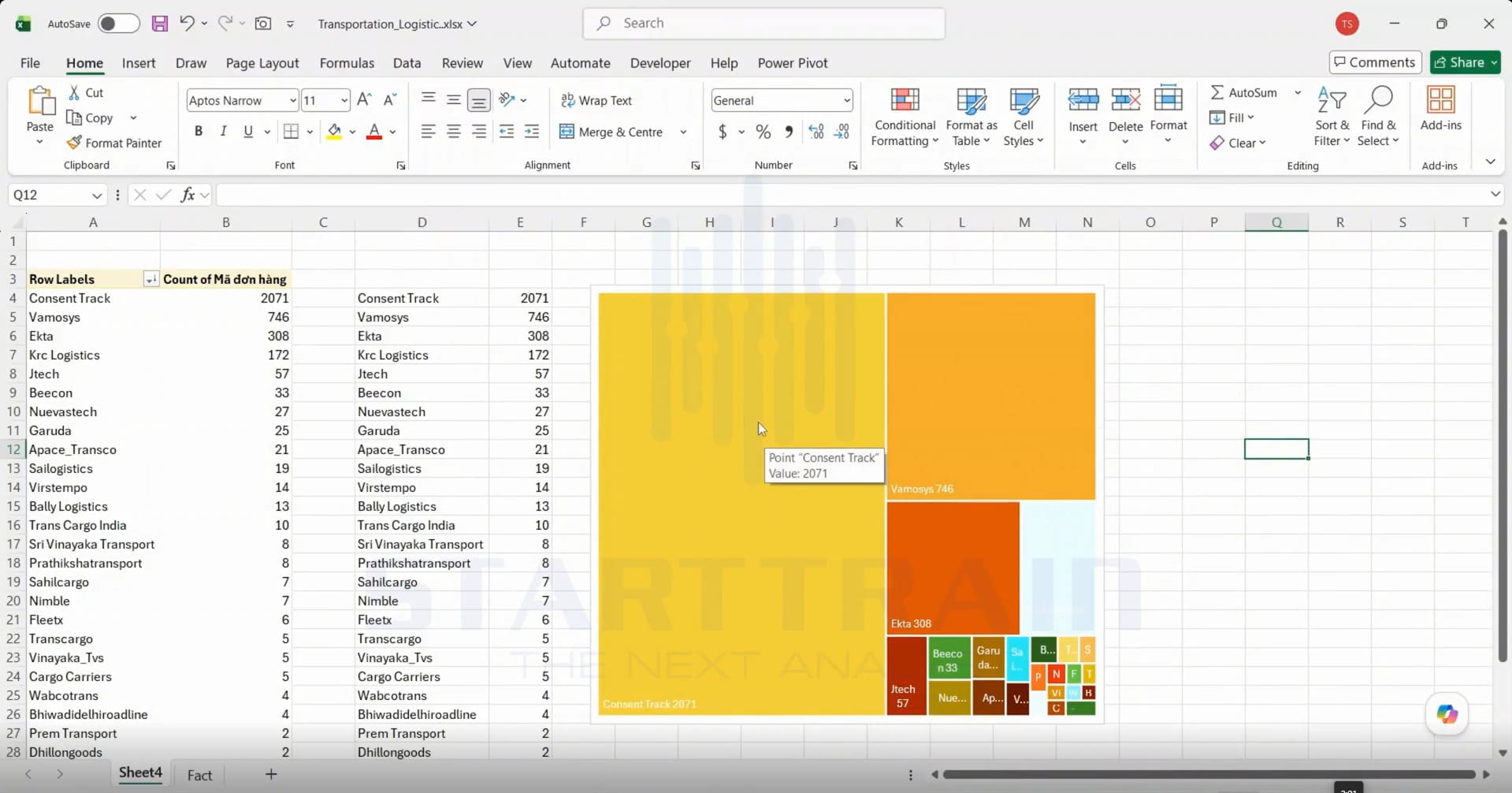Open the Row Labels filter dropdown
Screen dimensions: 1512x793
(150, 279)
